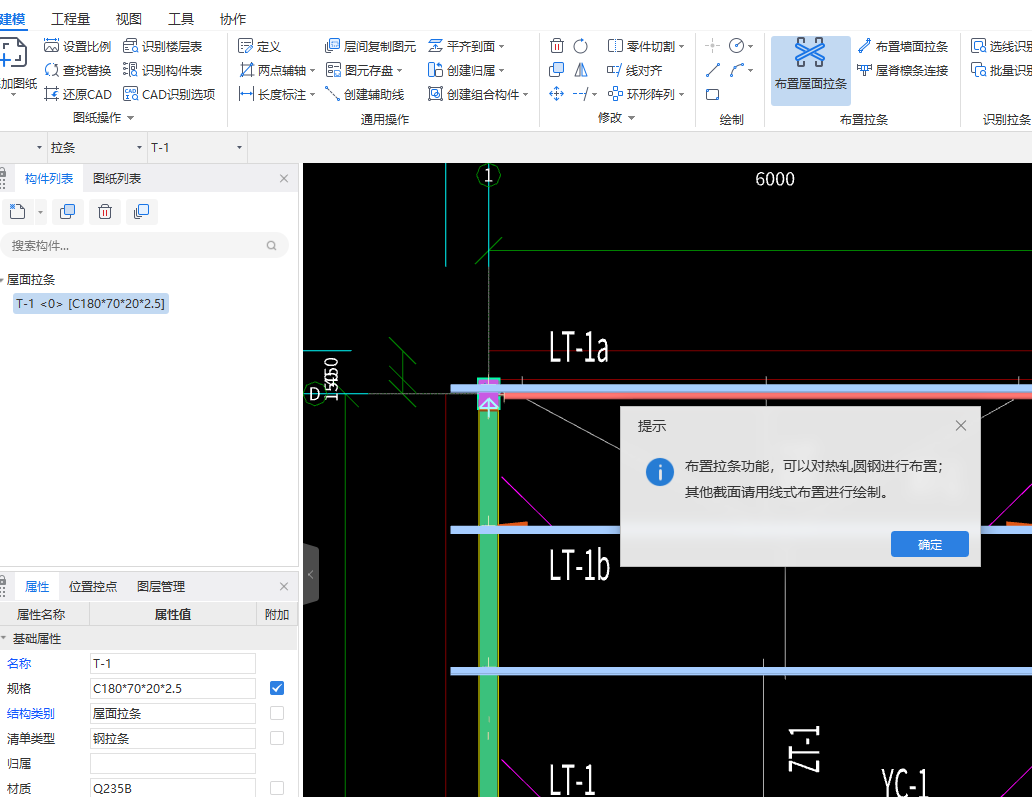Select 创建辅助线 tool
The width and height of the screenshot is (1032, 797).
pyautogui.click(x=365, y=94)
